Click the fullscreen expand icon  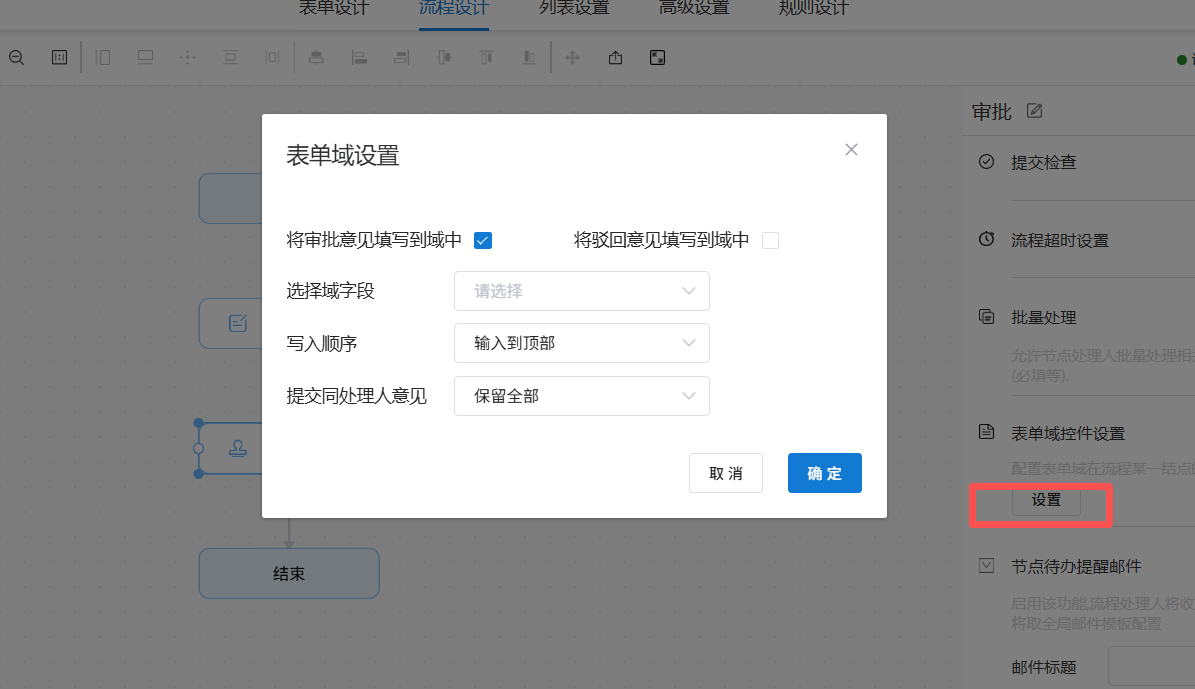[x=657, y=58]
